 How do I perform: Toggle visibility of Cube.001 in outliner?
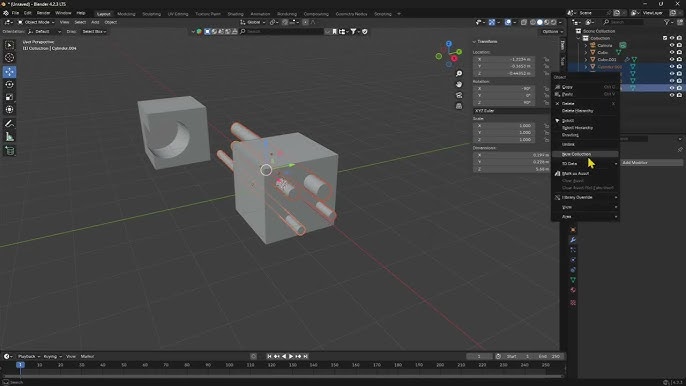coord(672,59)
